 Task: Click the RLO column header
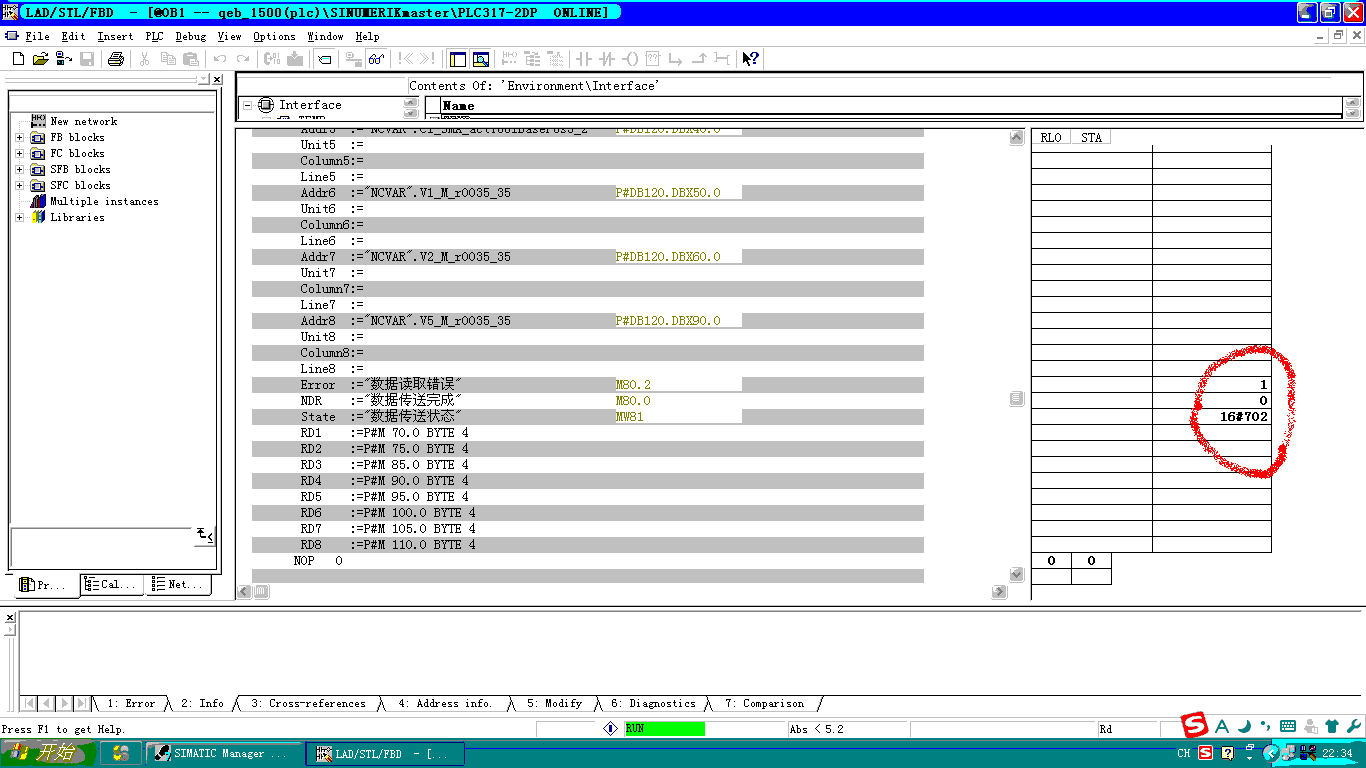point(1051,138)
